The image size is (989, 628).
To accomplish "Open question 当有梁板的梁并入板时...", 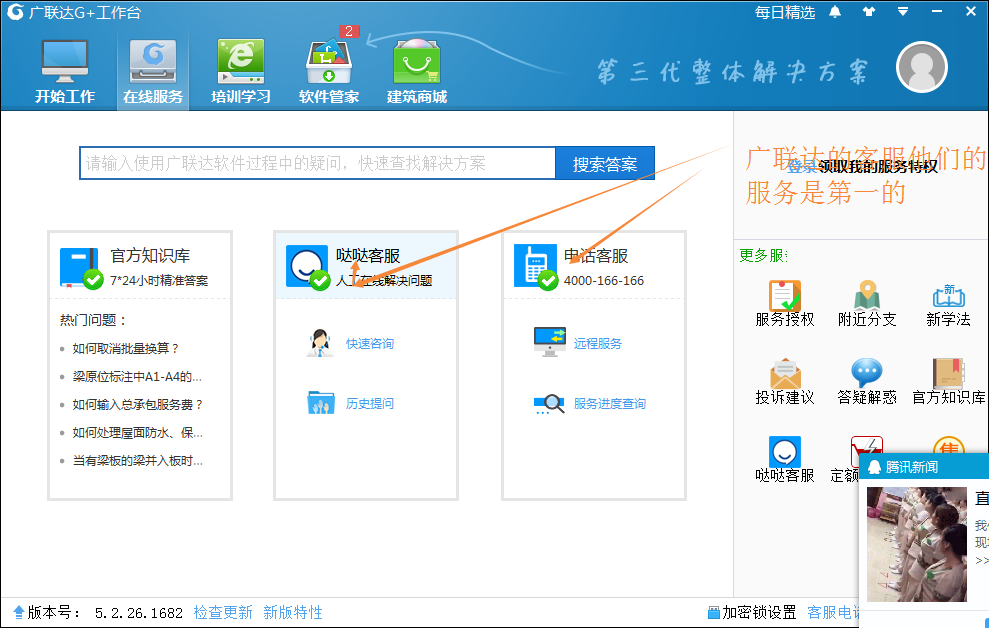I will pyautogui.click(x=138, y=461).
